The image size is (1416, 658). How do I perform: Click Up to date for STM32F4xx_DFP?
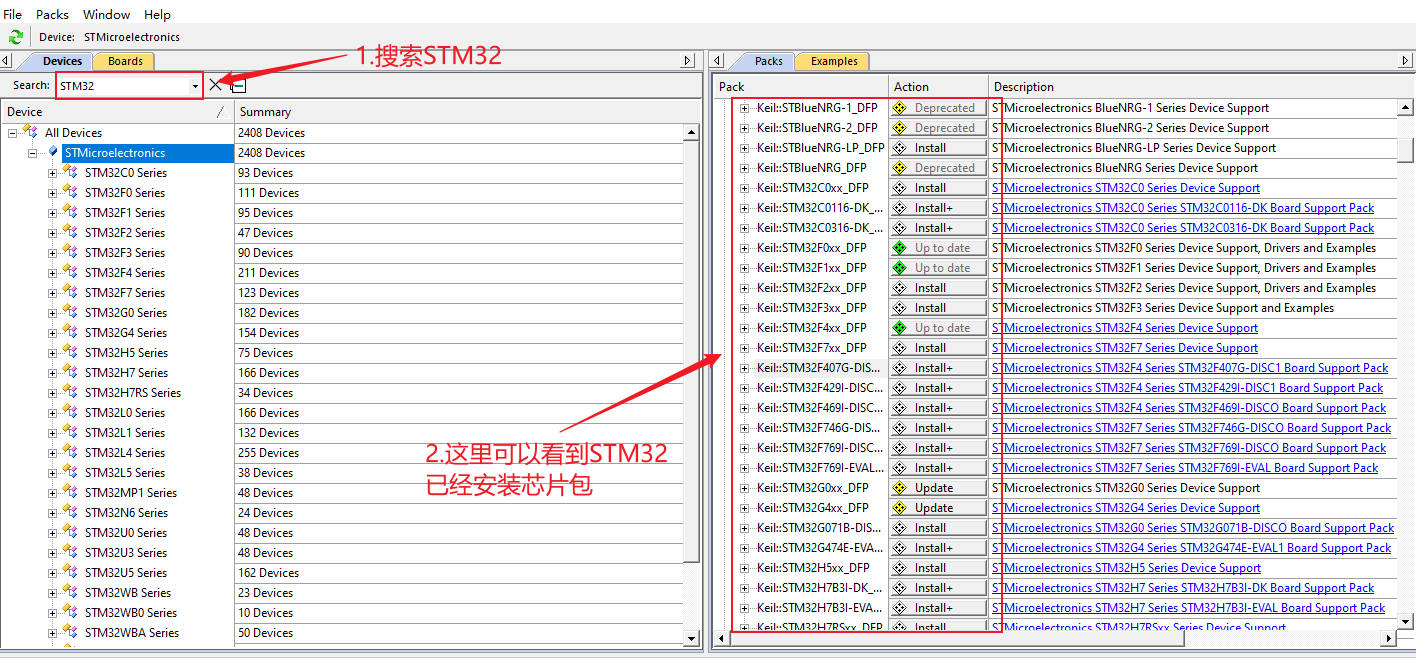938,328
